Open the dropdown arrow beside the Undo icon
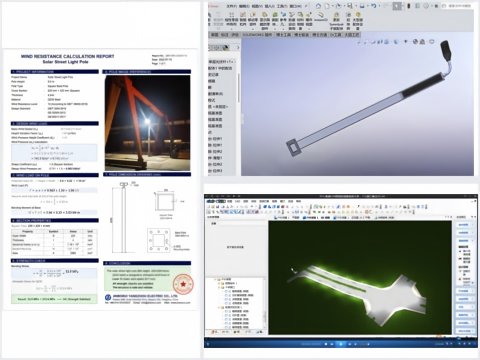480x360 pixels. 379,6
